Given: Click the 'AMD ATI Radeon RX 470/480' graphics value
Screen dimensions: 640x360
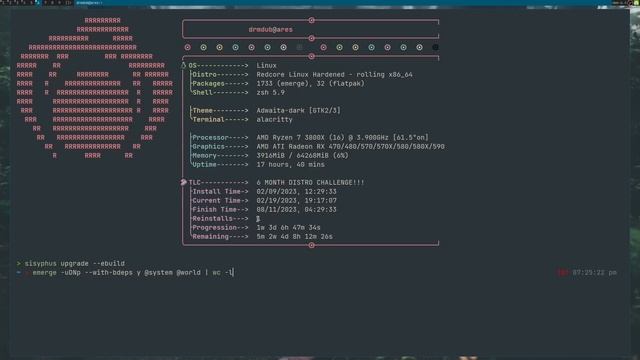Looking at the screenshot, I should click(350, 146).
